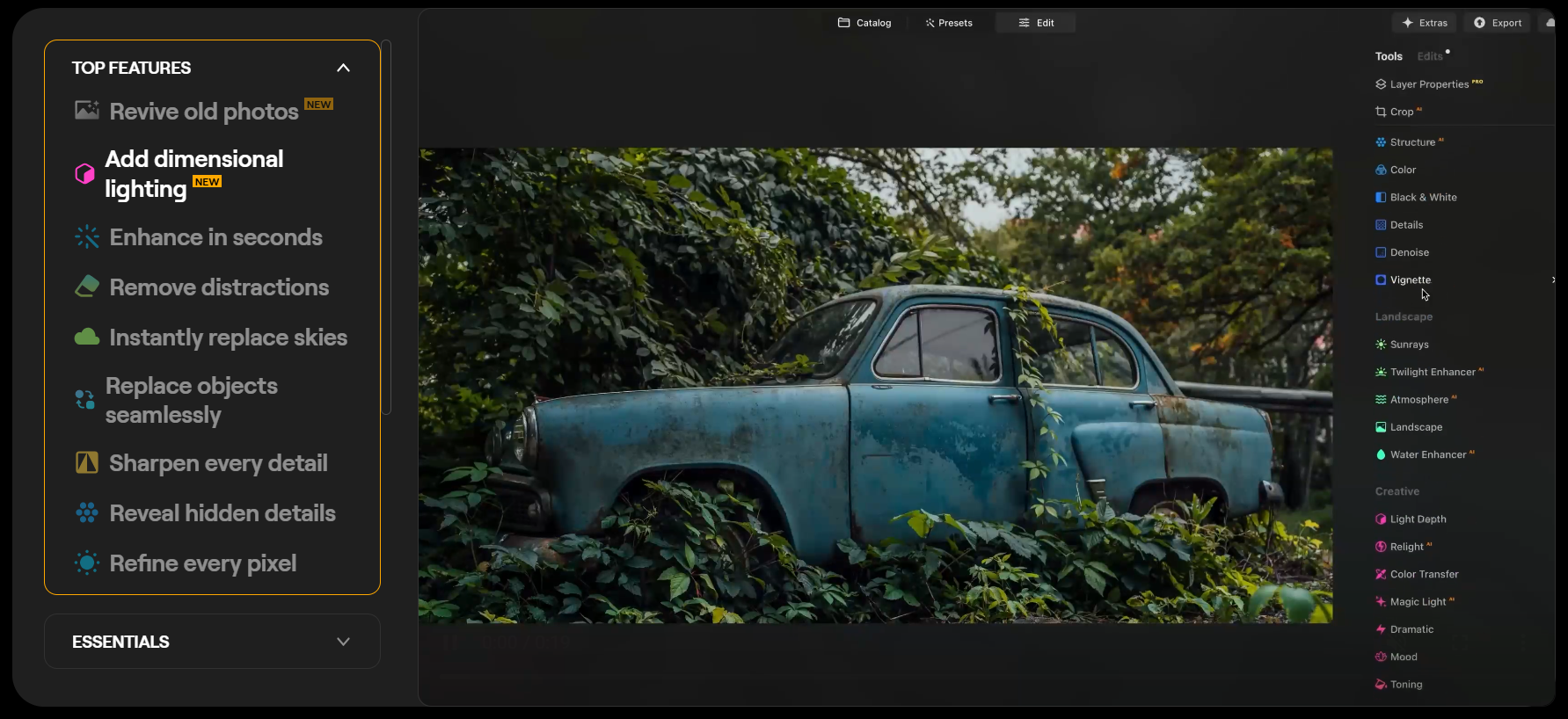
Task: Click the Instantly replace skies cloud icon
Action: pyautogui.click(x=86, y=338)
